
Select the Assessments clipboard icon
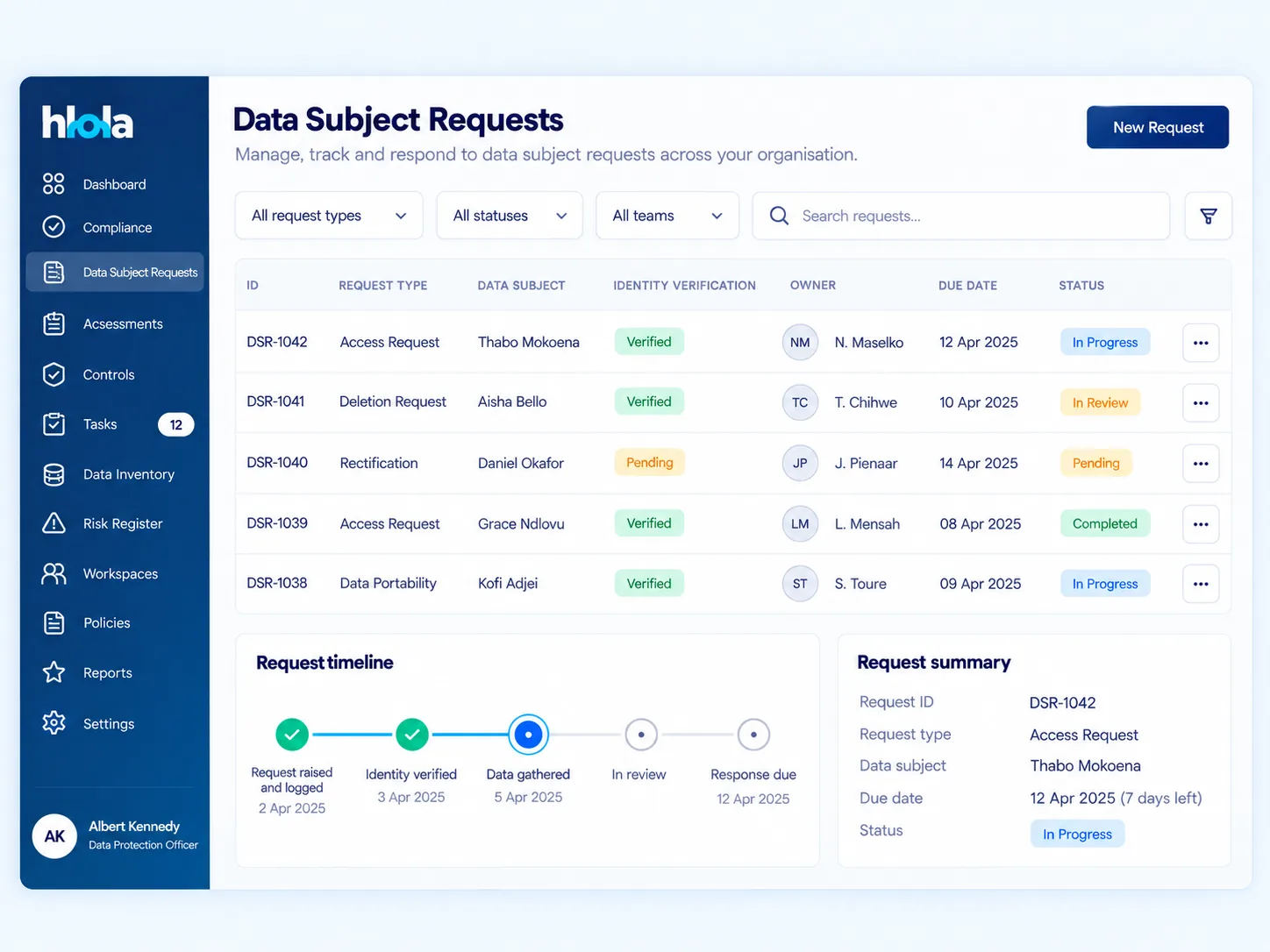pyautogui.click(x=54, y=323)
